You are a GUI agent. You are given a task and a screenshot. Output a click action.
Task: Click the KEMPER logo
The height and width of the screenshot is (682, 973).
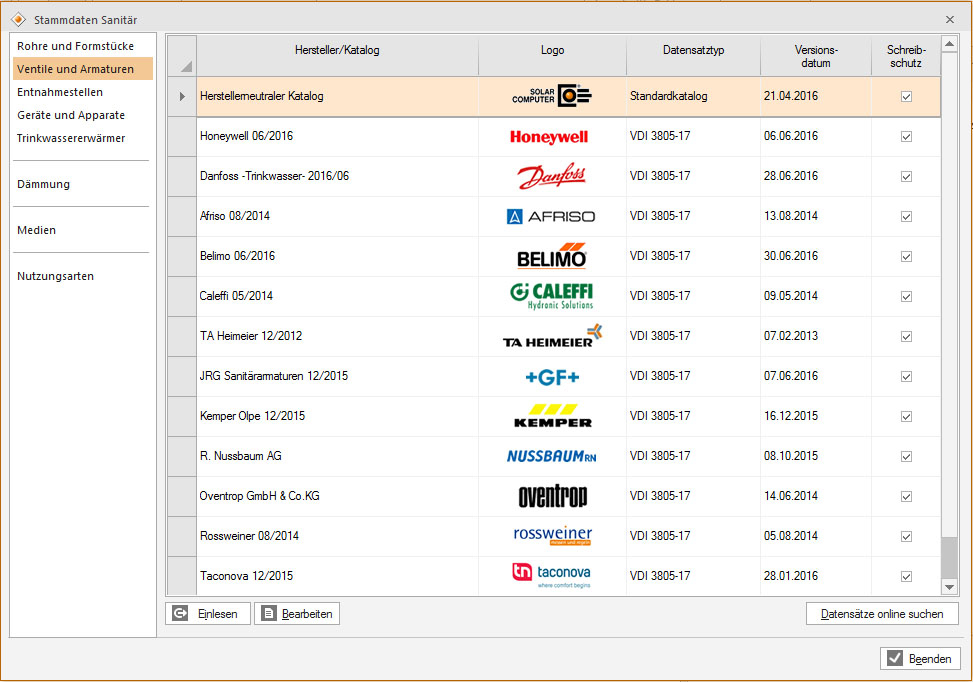(x=552, y=416)
